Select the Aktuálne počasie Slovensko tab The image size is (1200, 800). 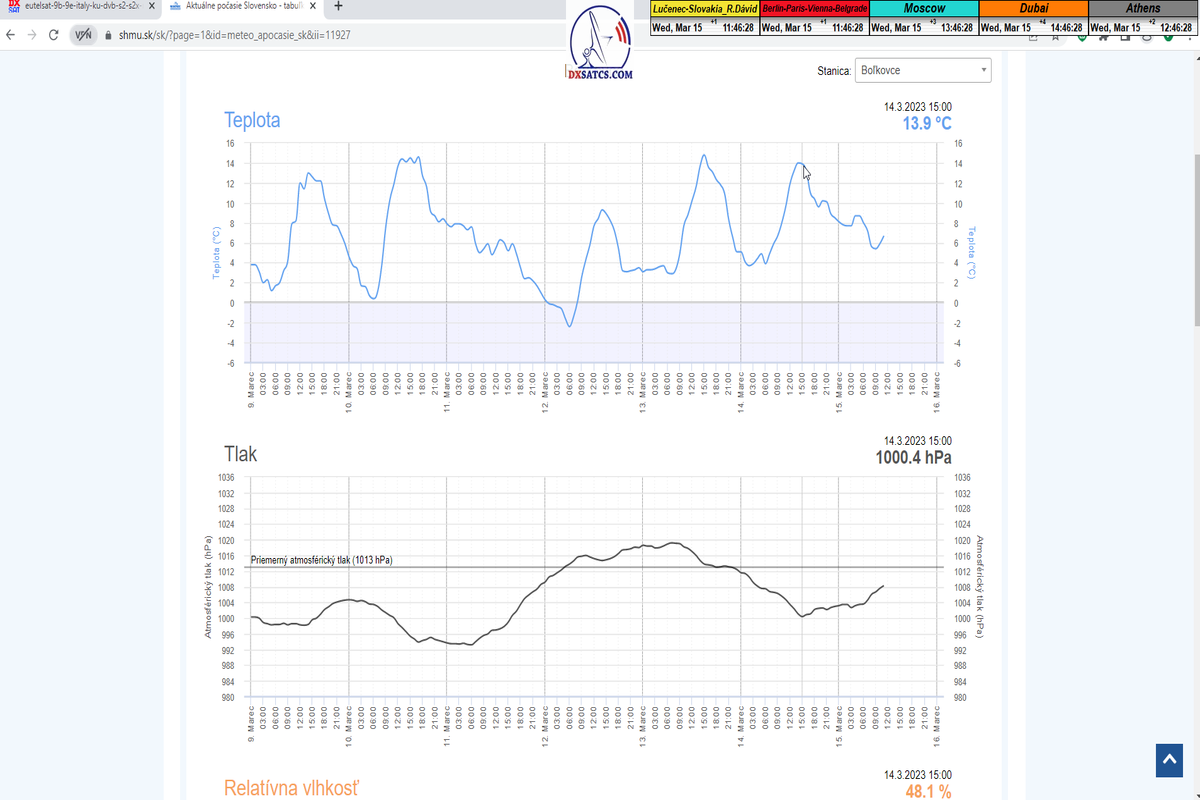[x=240, y=6]
